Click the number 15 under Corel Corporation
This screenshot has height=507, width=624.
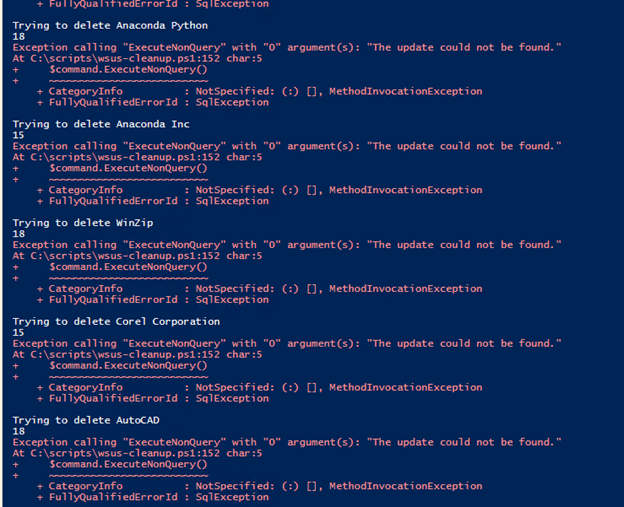[19, 333]
